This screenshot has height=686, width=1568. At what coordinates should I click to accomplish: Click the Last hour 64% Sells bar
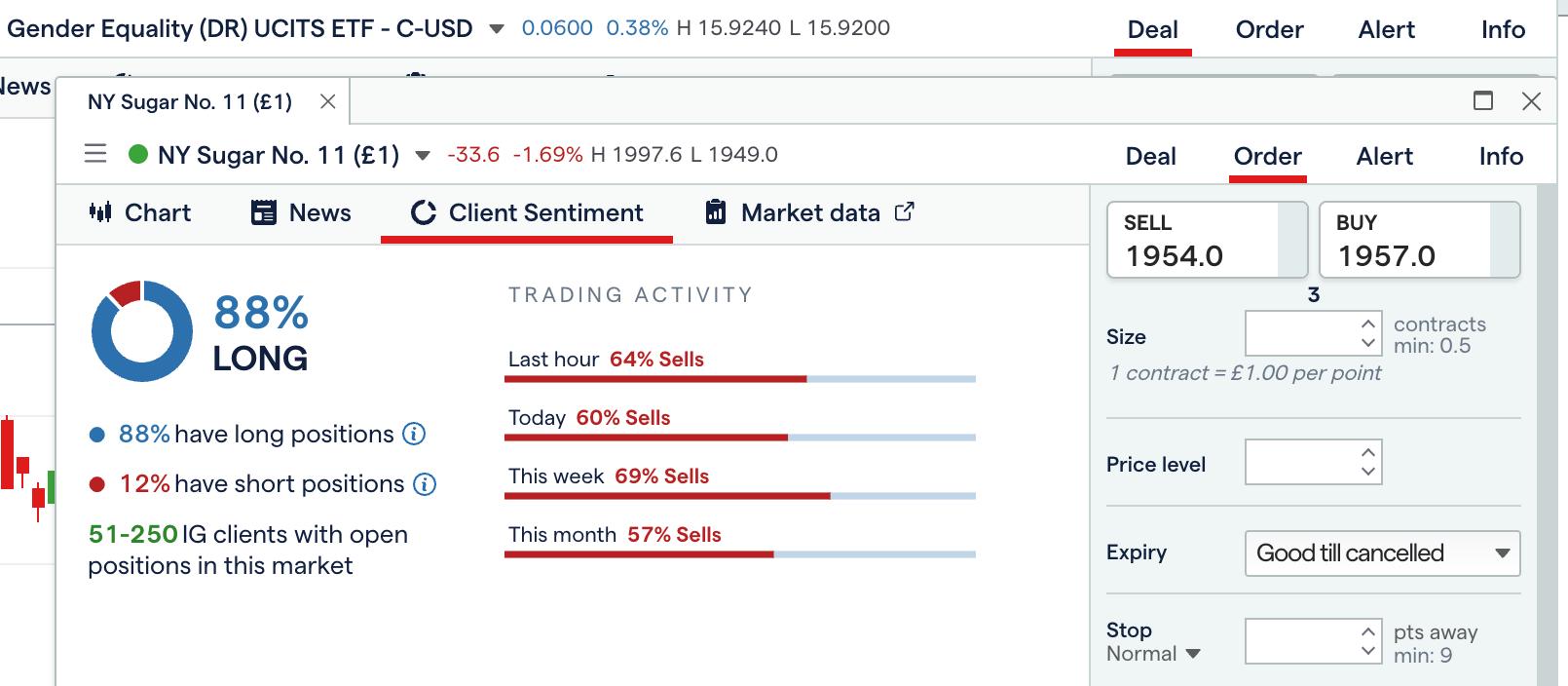(x=740, y=378)
